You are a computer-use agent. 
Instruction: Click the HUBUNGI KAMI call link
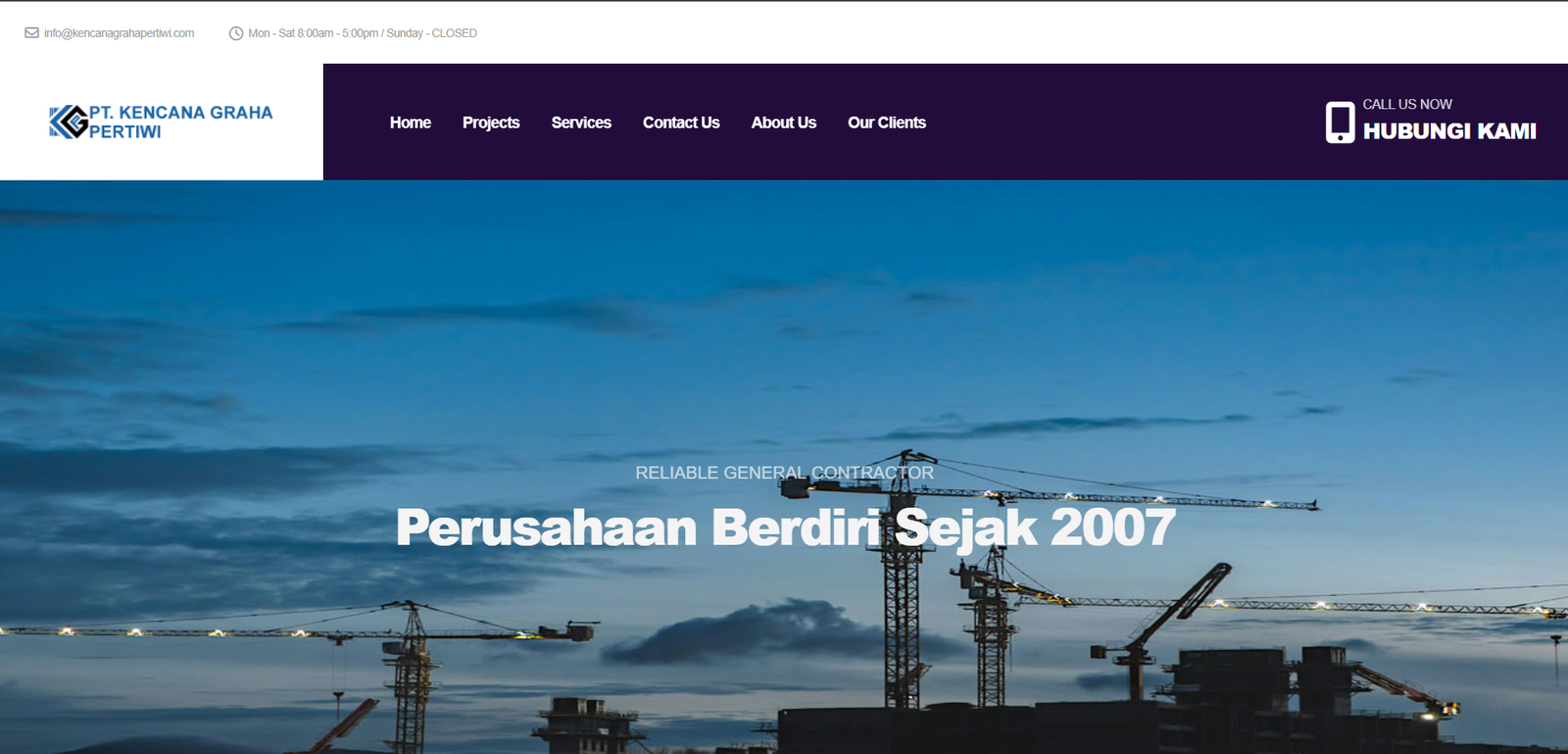(1449, 131)
